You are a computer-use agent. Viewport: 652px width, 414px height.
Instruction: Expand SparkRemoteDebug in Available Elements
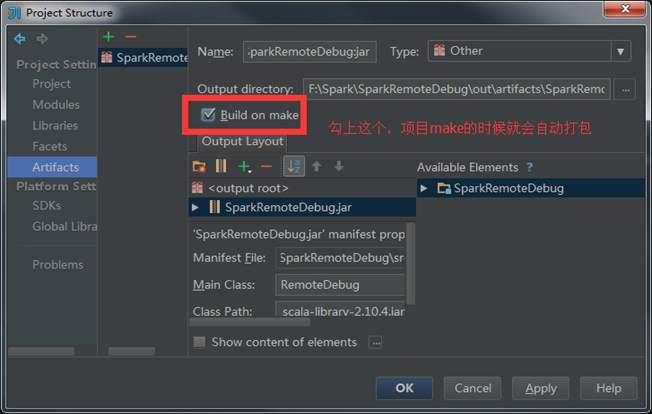pyautogui.click(x=424, y=188)
